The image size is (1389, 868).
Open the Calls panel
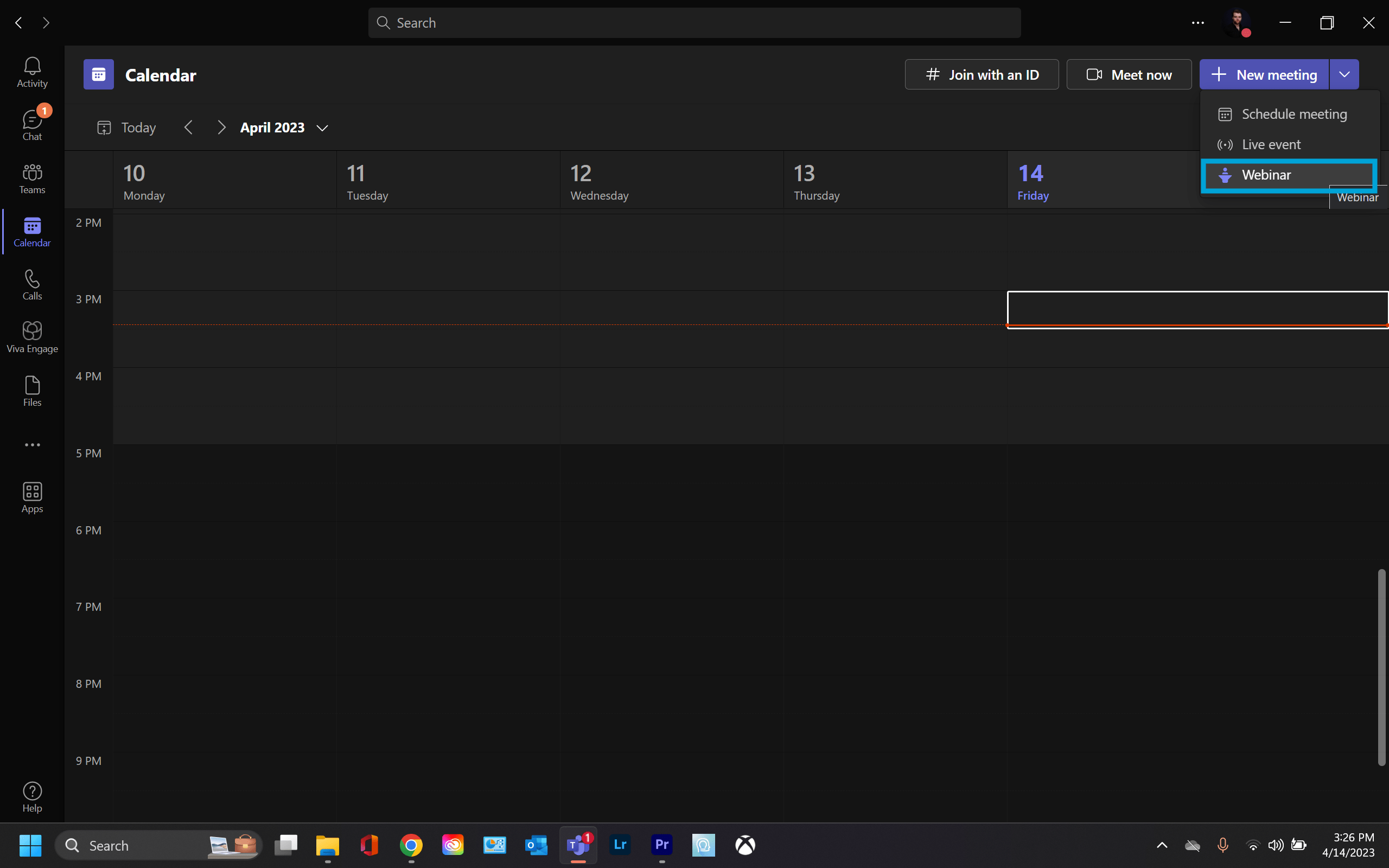(x=31, y=284)
